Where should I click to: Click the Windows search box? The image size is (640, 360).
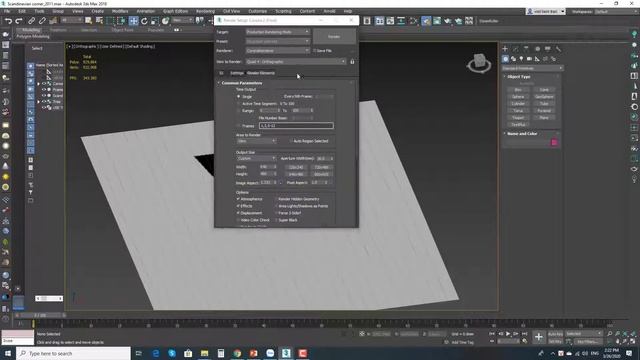coord(73,353)
